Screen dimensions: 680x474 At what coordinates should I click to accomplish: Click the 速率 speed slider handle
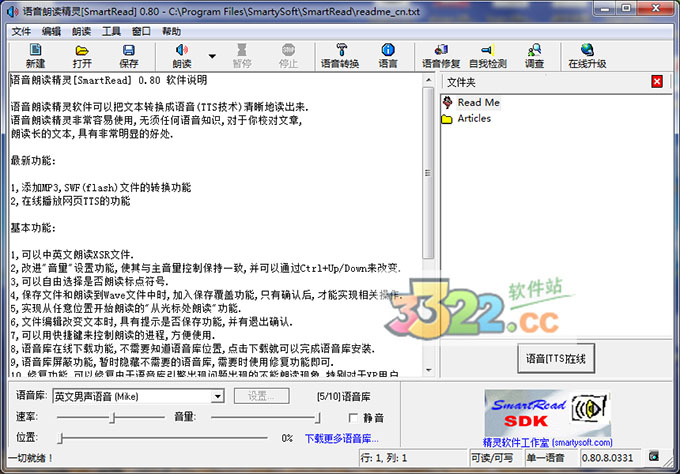tap(112, 418)
